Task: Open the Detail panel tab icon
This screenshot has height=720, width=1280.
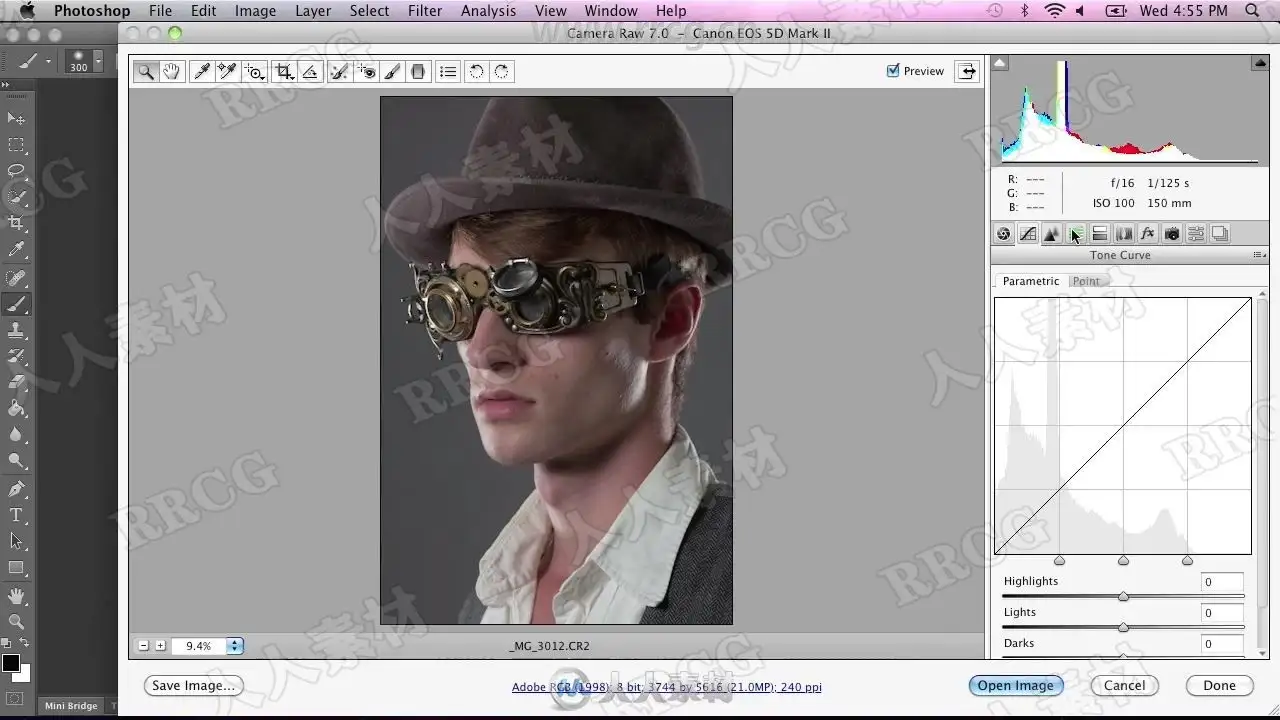Action: point(1051,234)
